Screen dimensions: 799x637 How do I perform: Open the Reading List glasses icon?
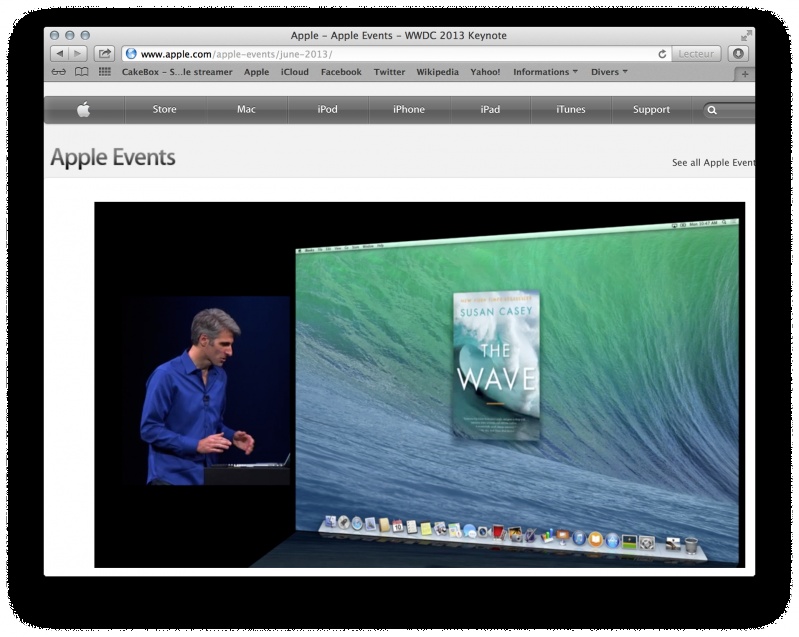point(59,72)
